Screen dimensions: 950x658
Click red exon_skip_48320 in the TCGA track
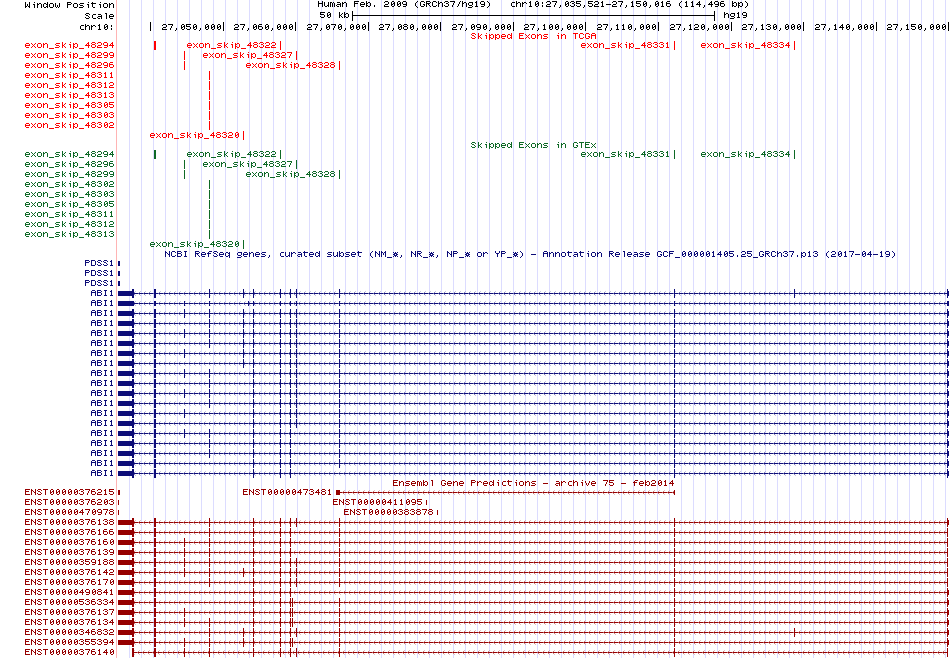pos(194,135)
